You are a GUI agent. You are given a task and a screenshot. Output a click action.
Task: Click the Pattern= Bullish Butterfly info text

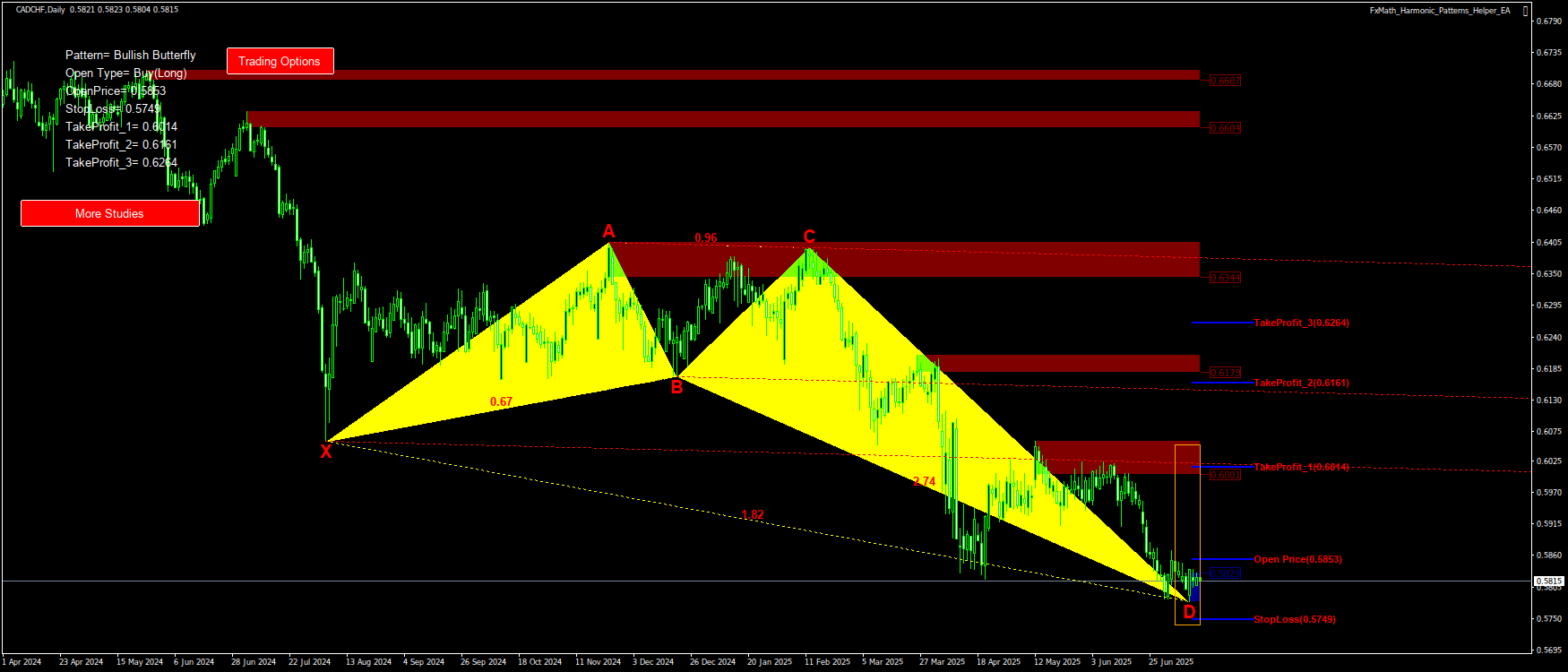[x=131, y=56]
